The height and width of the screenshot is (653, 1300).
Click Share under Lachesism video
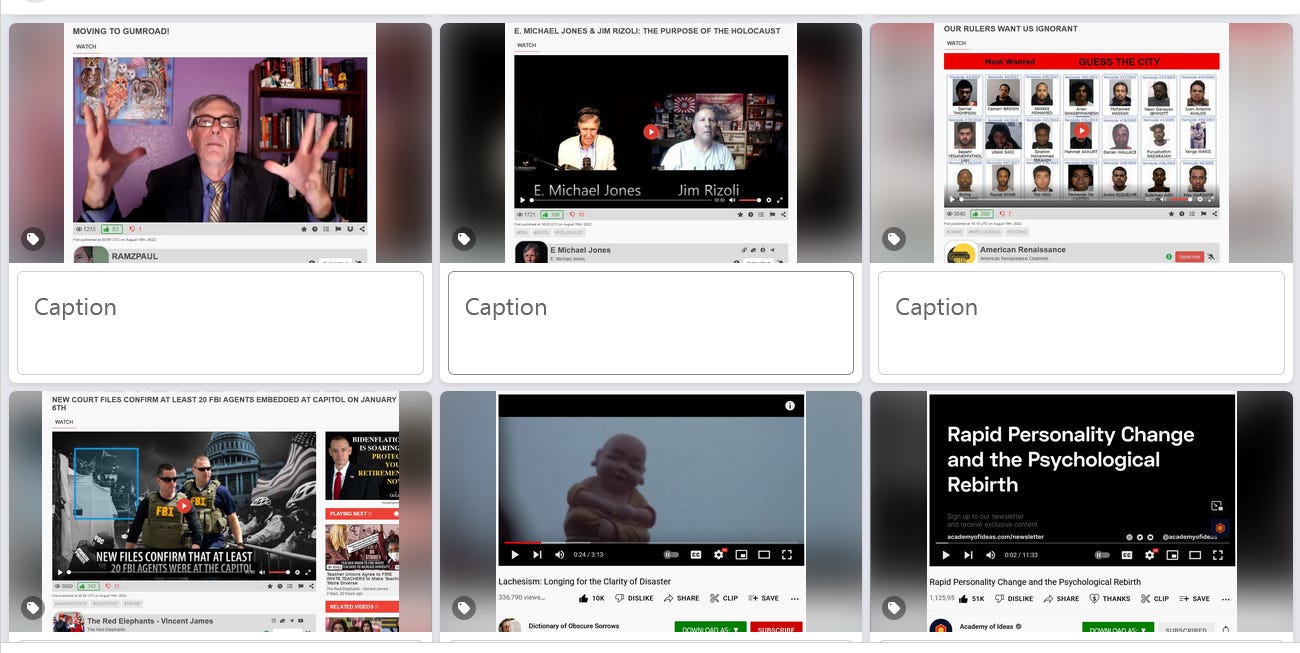point(681,598)
